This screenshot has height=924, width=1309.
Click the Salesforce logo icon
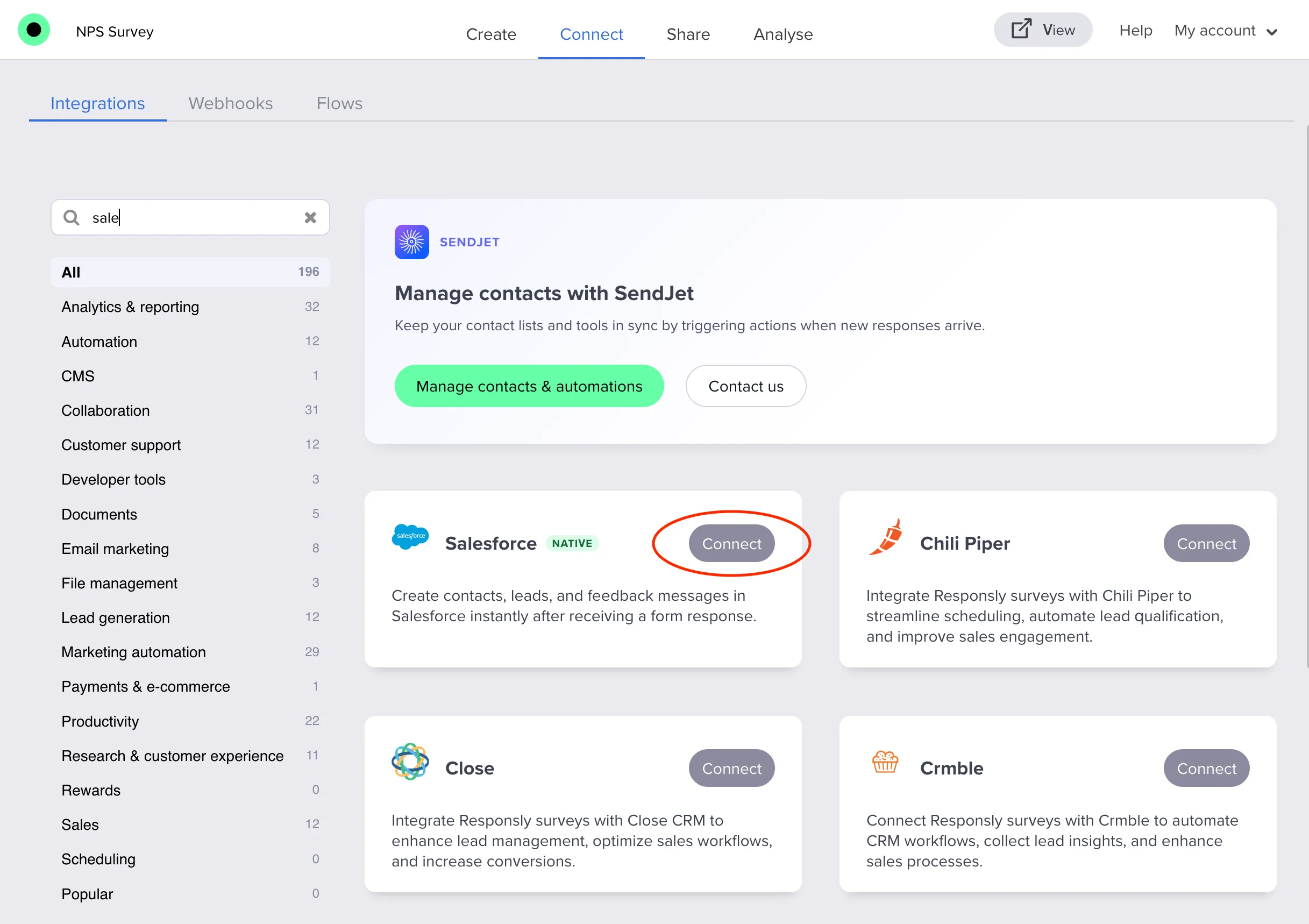(x=410, y=537)
